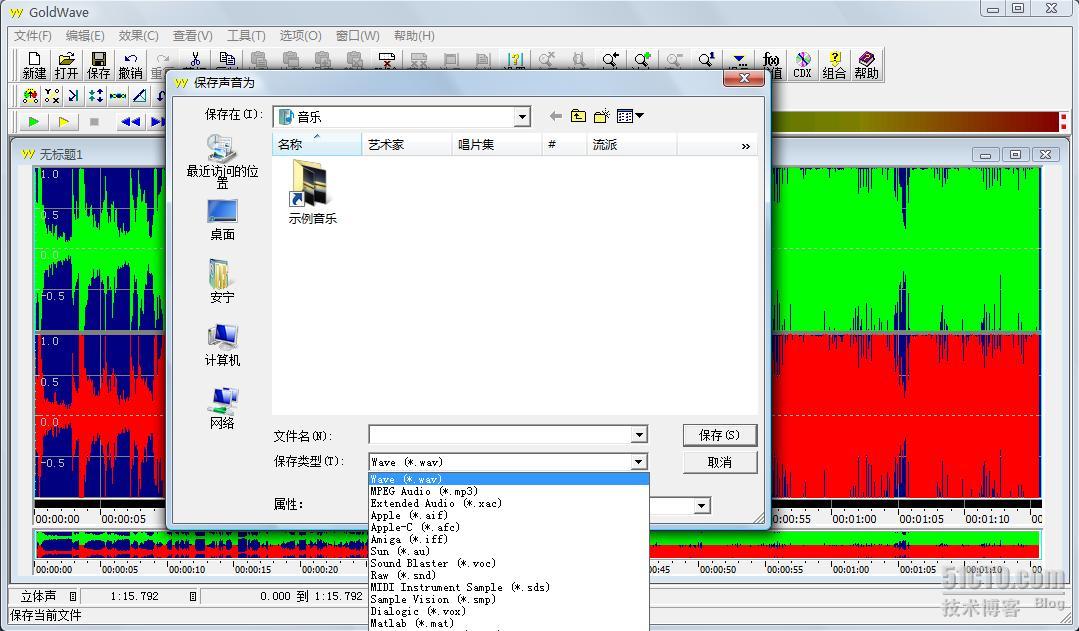Image resolution: width=1079 pixels, height=631 pixels.
Task: Open the 效果(C) menu
Action: 138,36
